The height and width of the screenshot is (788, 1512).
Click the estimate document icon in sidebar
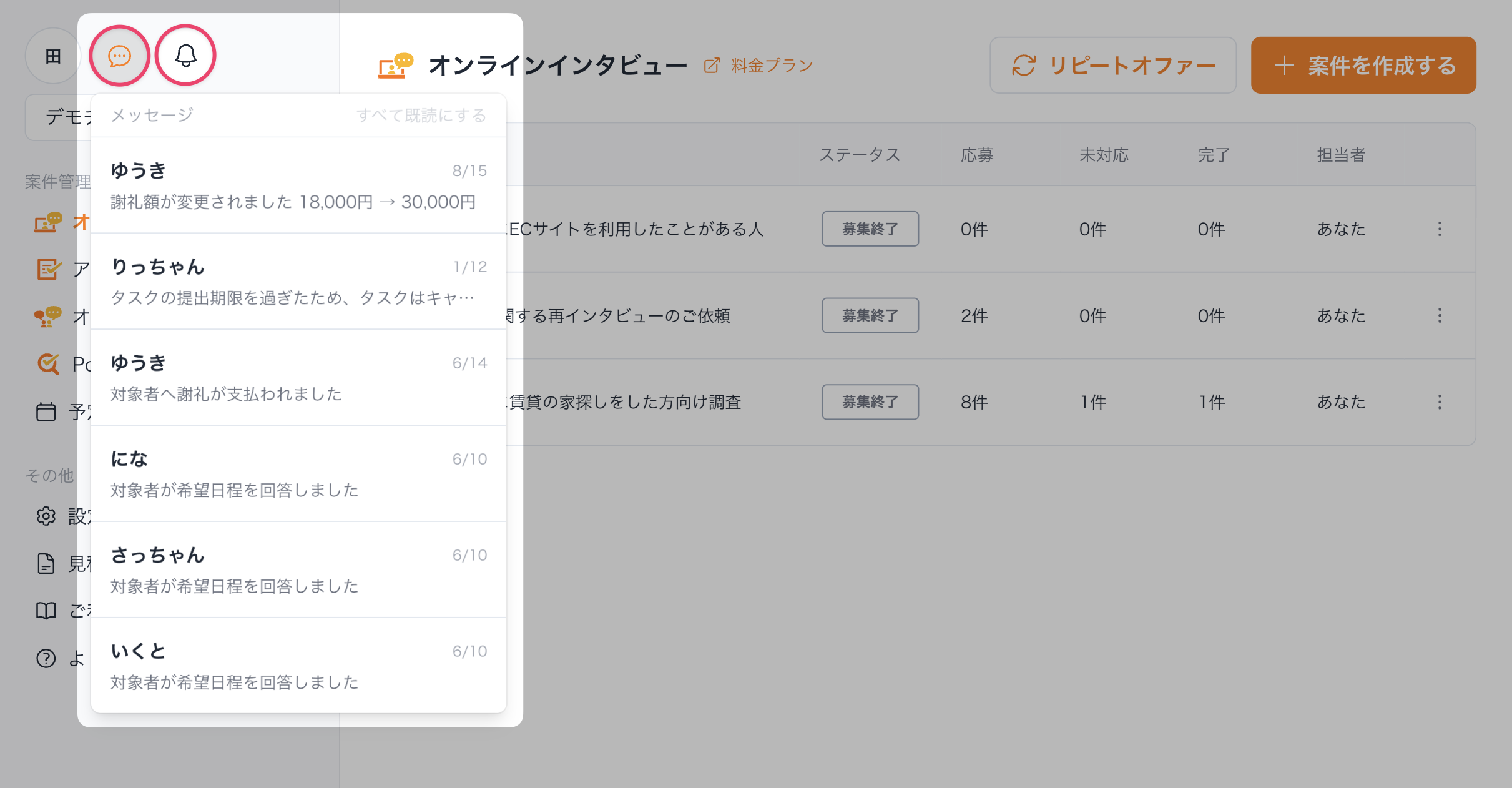[x=46, y=563]
